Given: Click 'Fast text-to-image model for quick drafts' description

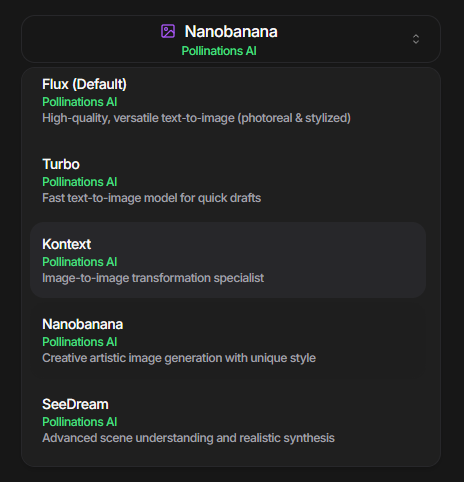Looking at the screenshot, I should [x=152, y=198].
